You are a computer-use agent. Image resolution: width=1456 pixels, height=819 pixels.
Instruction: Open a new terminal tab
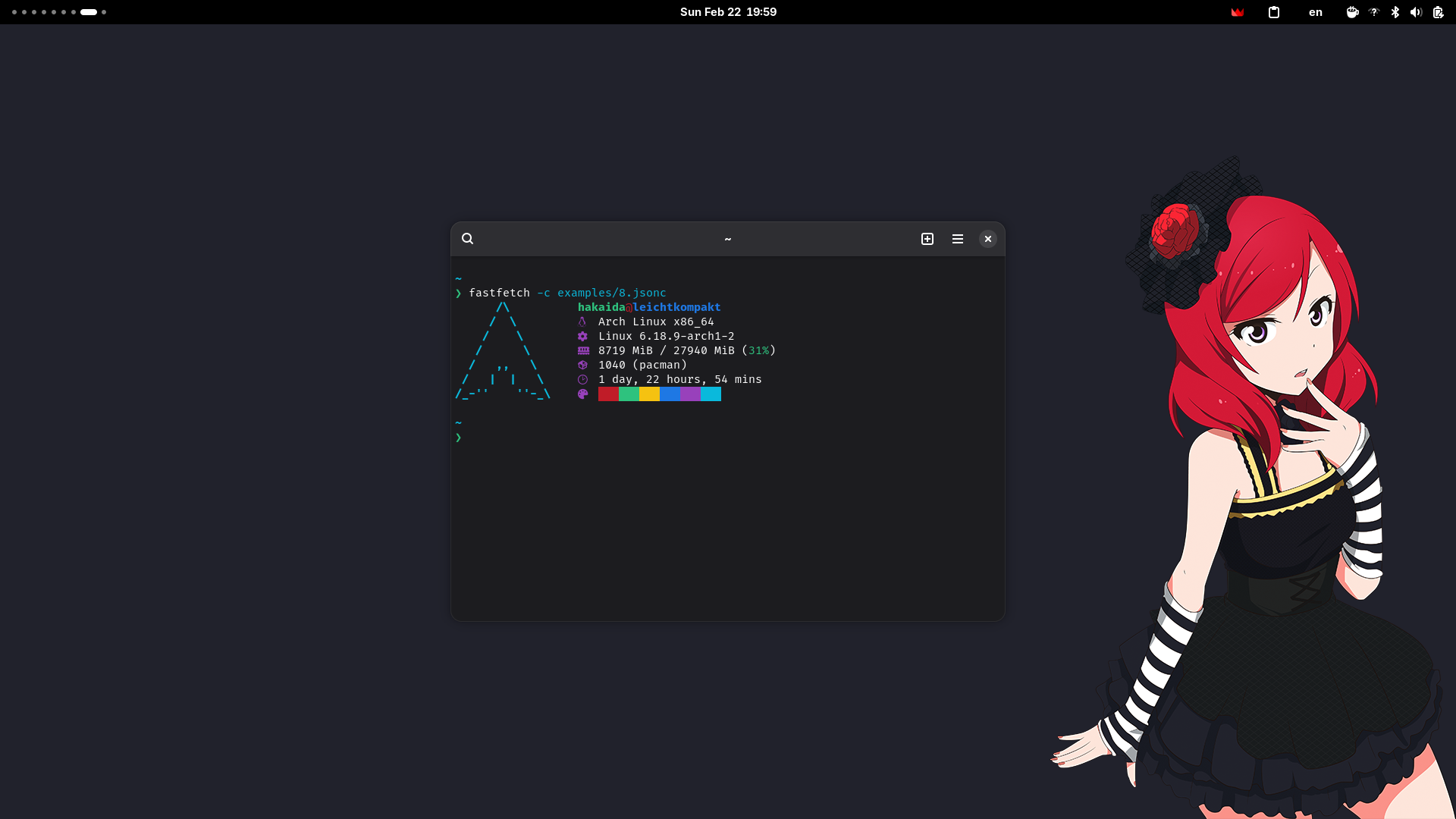tap(927, 239)
